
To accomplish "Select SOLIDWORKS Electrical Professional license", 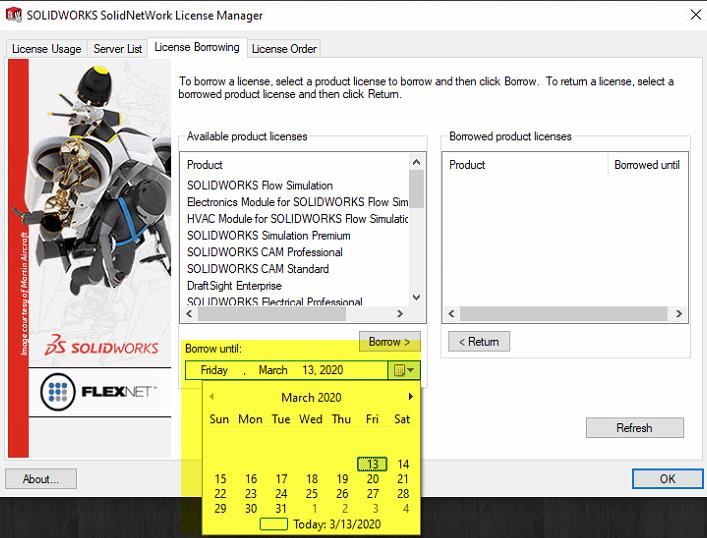I will click(275, 301).
